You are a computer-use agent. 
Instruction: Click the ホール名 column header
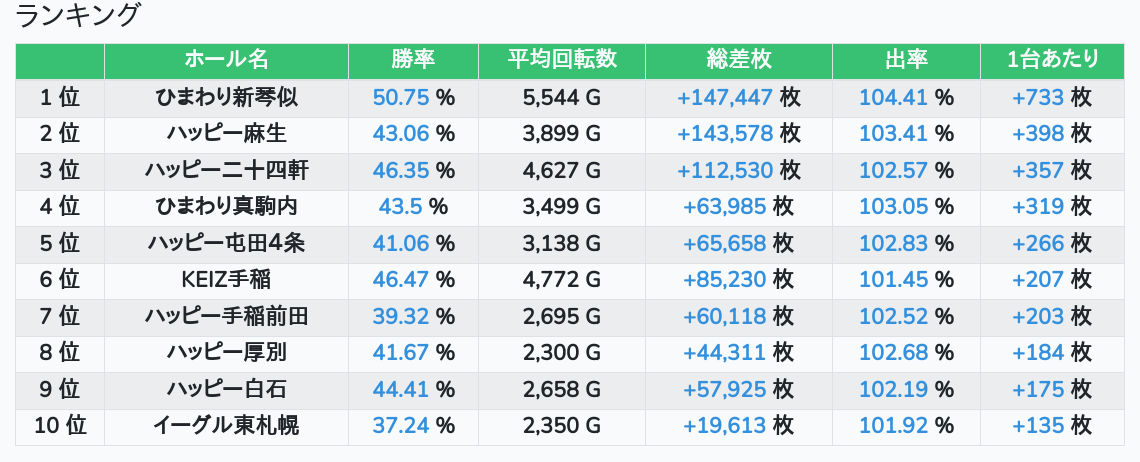click(x=226, y=60)
